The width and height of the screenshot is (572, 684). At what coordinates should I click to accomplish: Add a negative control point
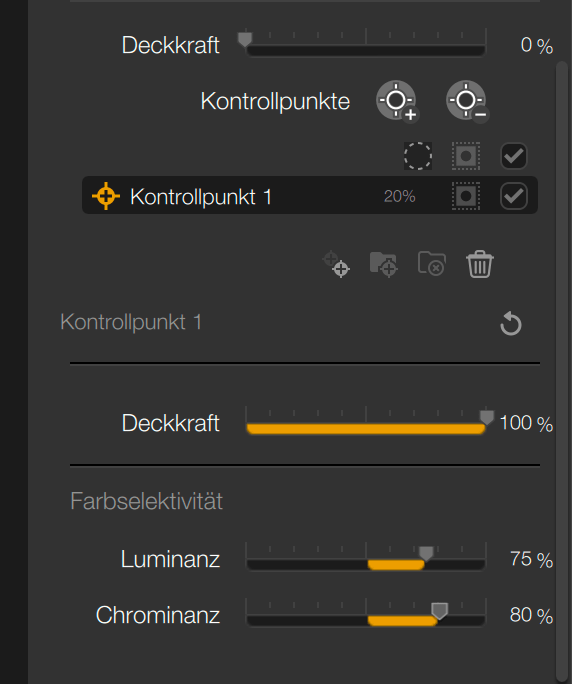(x=467, y=101)
